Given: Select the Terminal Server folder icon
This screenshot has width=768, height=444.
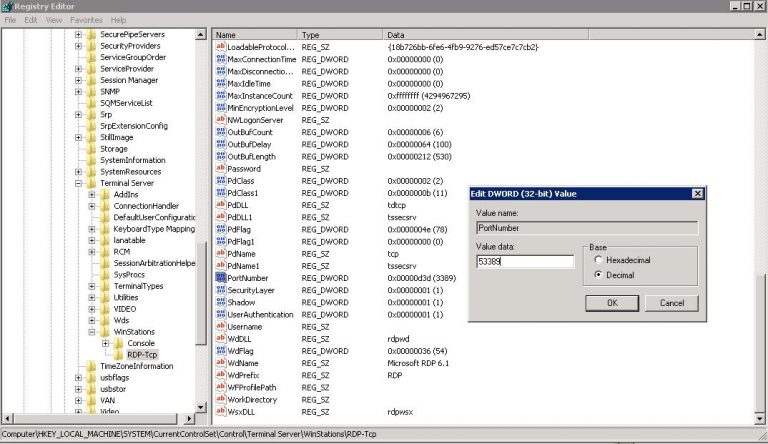Looking at the screenshot, I should point(92,183).
